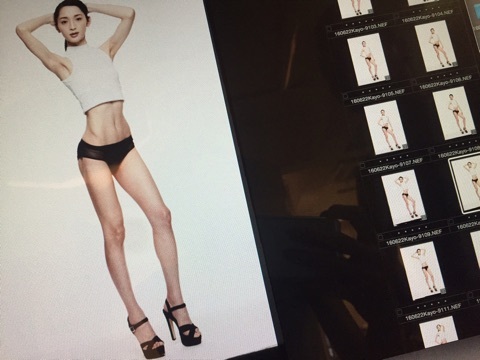Select the 160622Kayo-9111.NEF thumbnail
Viewport: 480px width, 360px height.
(x=423, y=271)
